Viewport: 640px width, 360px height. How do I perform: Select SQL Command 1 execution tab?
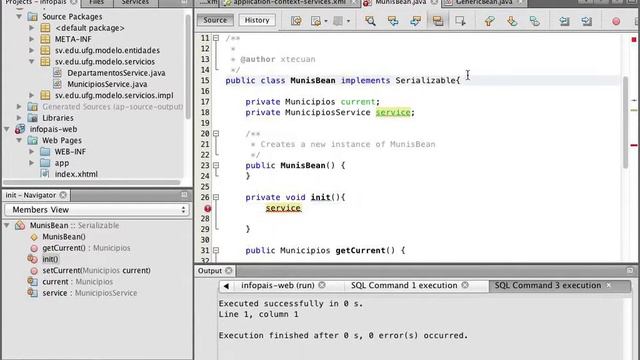pyautogui.click(x=404, y=285)
